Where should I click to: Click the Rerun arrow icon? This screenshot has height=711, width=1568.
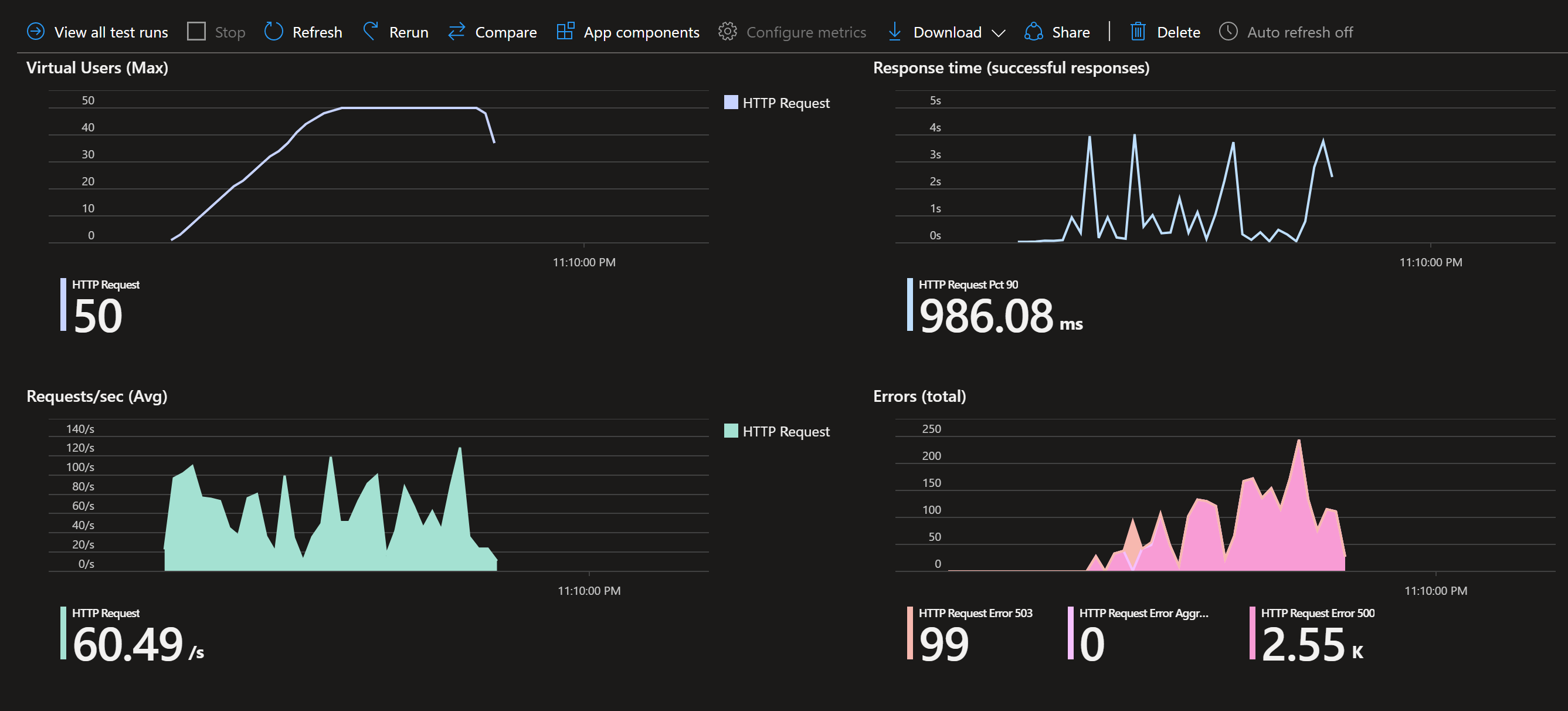pyautogui.click(x=370, y=31)
